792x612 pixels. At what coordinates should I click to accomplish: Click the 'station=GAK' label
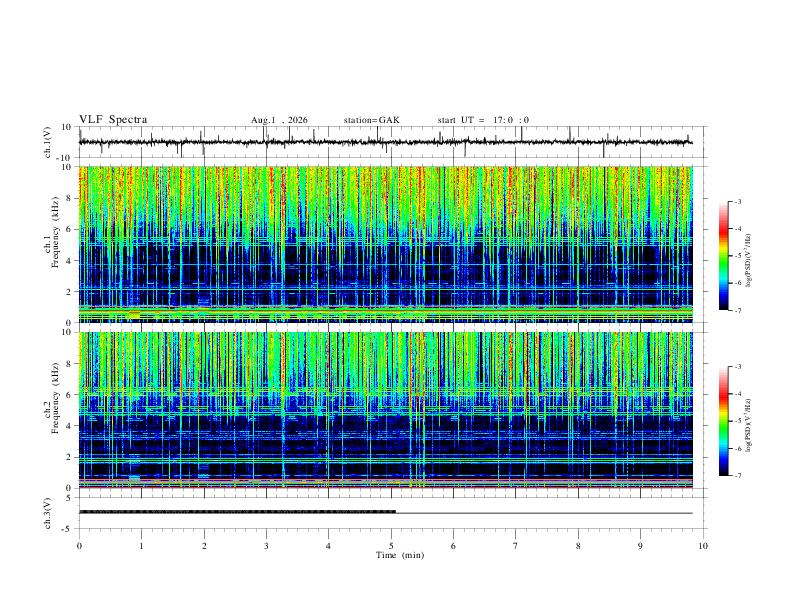372,120
